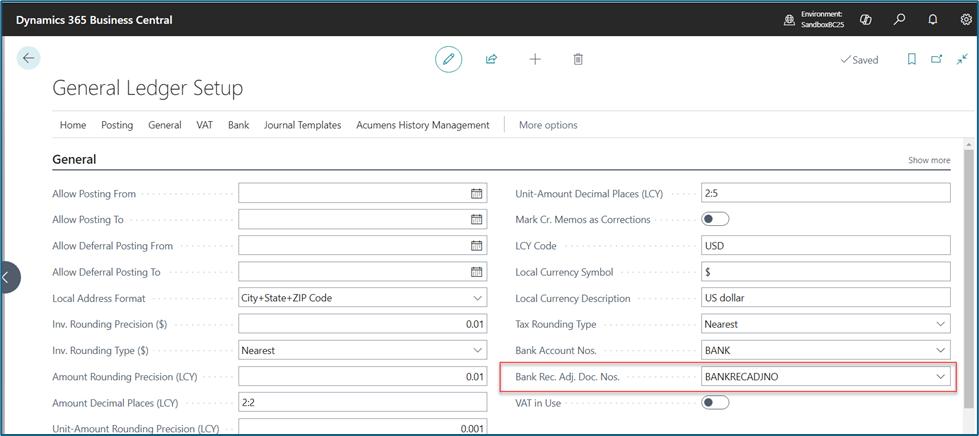Toggle the VAT in Use switch
979x436 pixels.
716,403
